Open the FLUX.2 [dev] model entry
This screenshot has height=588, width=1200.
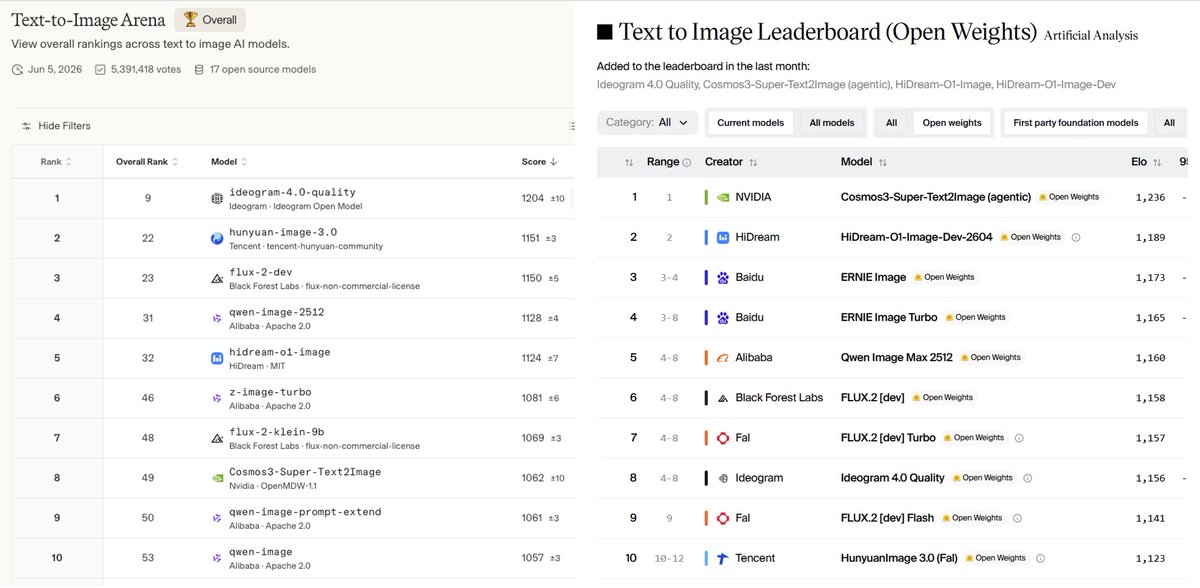(x=873, y=397)
